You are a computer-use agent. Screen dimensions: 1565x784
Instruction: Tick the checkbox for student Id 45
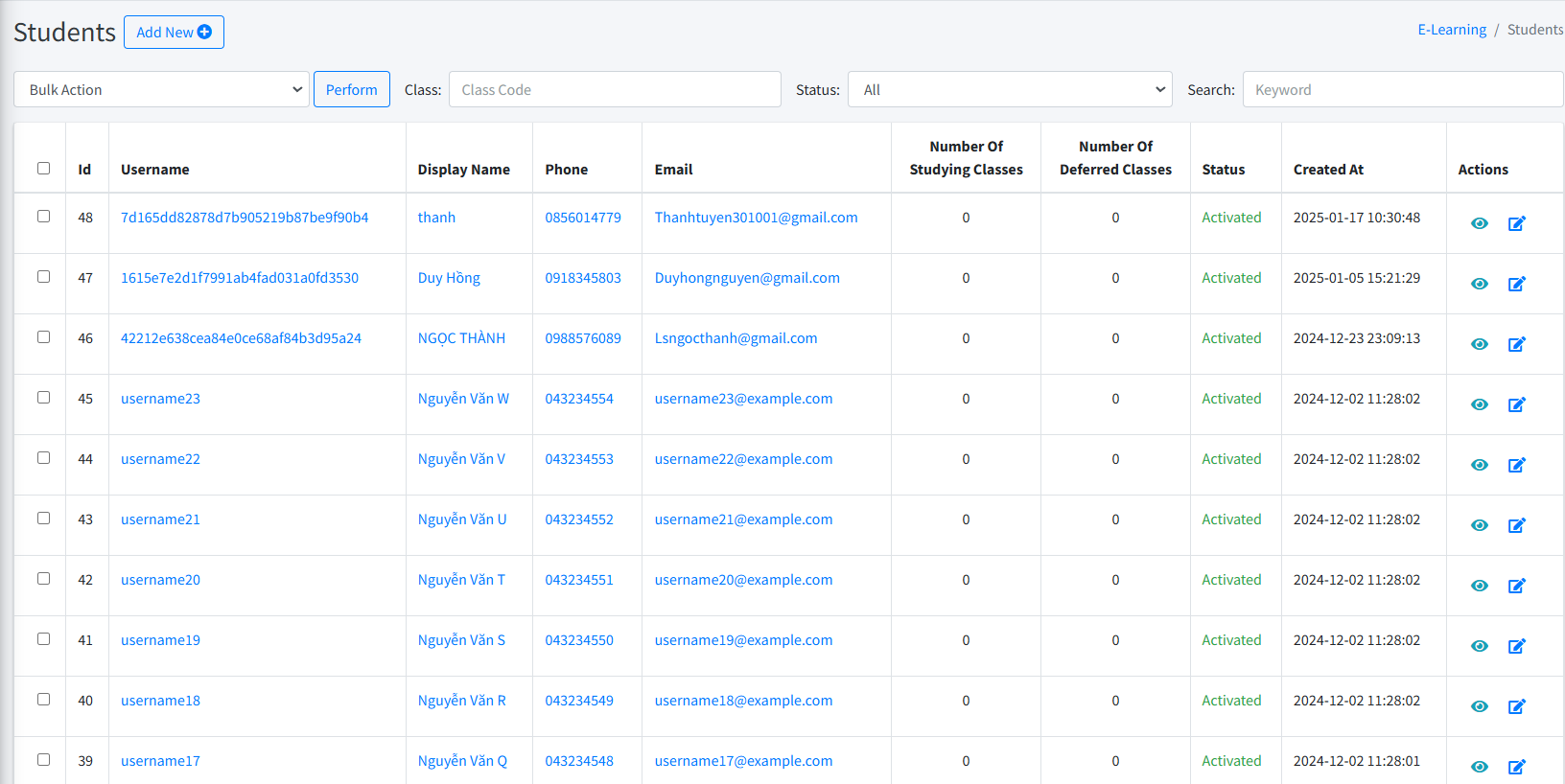tap(43, 398)
